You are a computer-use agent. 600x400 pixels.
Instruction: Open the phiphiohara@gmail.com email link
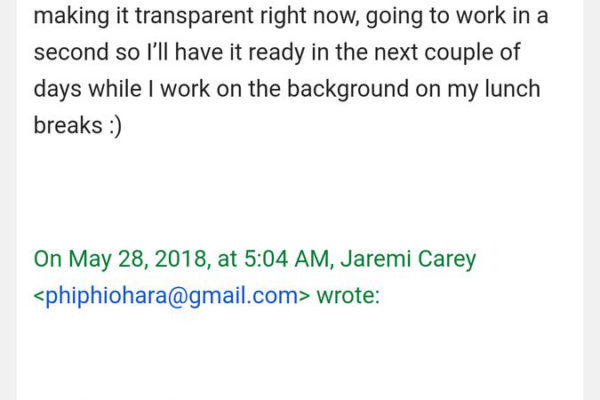pos(171,297)
